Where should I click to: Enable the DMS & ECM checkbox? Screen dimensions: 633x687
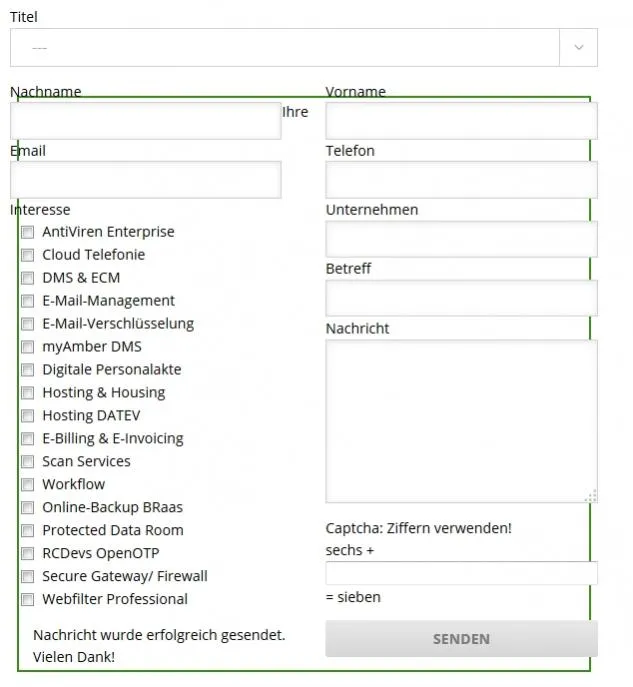click(28, 278)
